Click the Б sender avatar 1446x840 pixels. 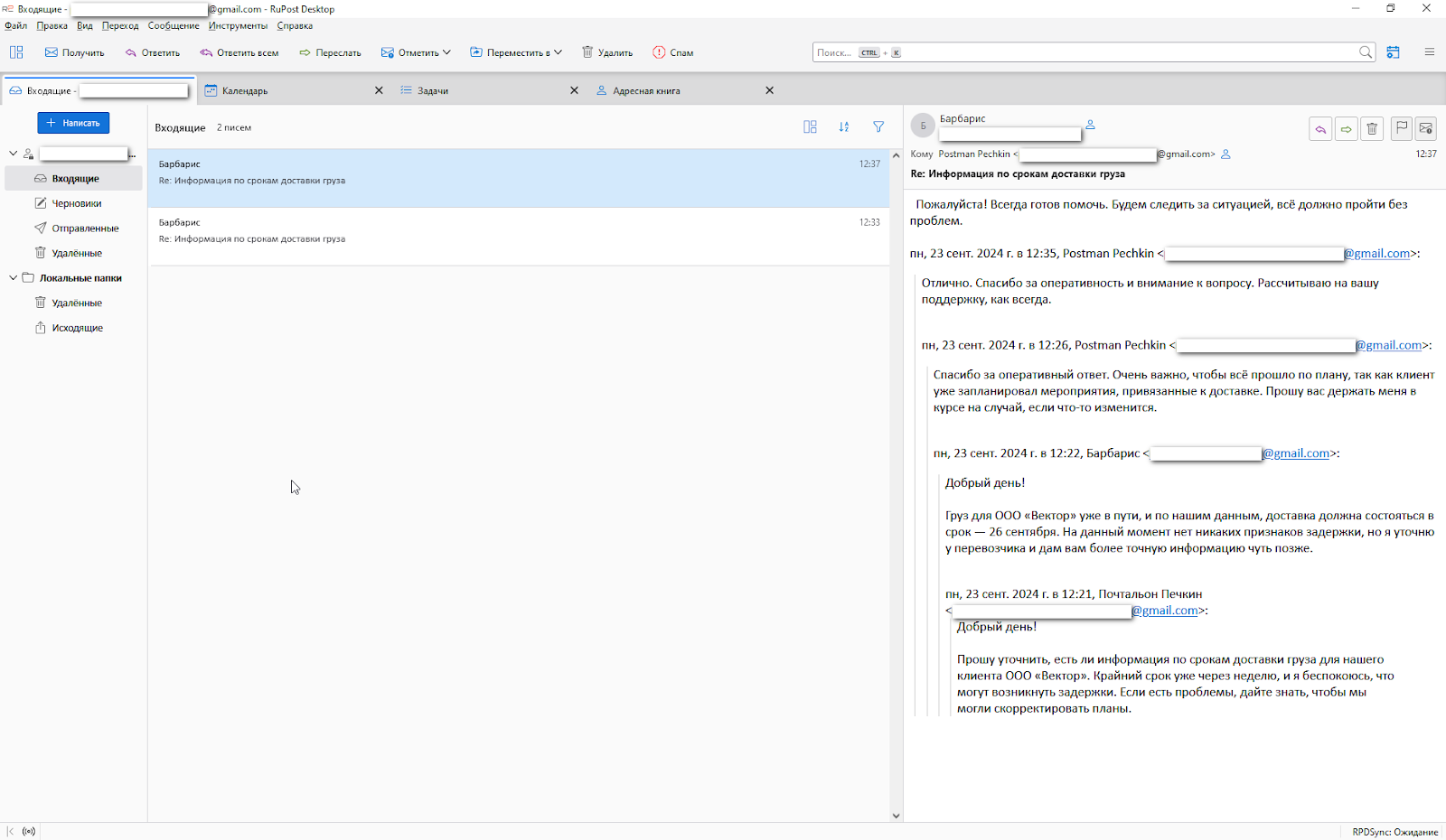923,126
